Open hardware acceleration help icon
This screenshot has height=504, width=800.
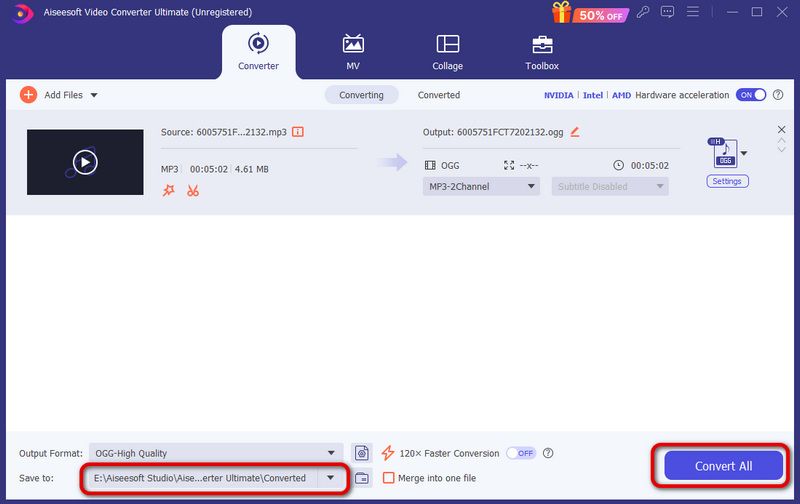(x=778, y=95)
